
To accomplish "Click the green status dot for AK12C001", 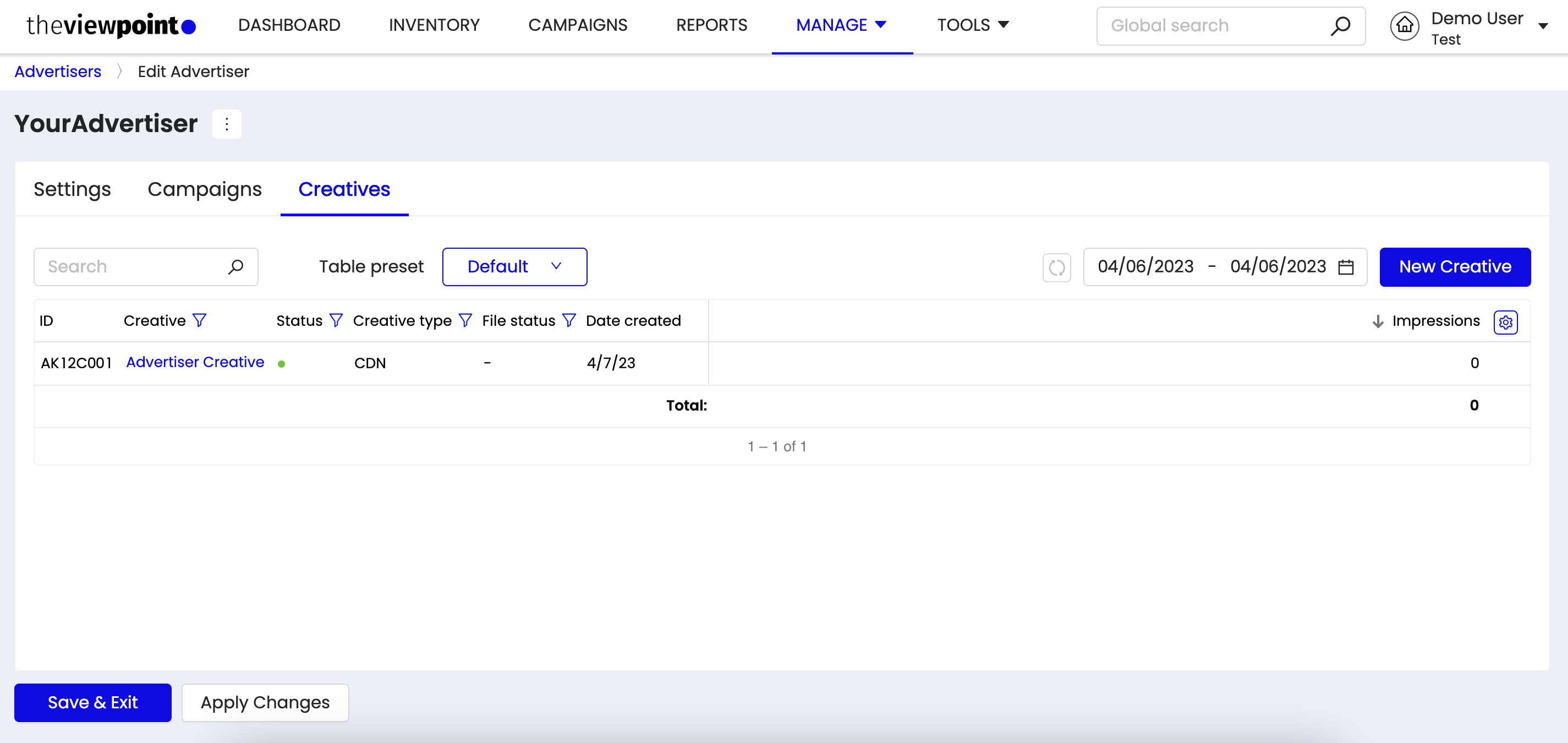I will [281, 364].
